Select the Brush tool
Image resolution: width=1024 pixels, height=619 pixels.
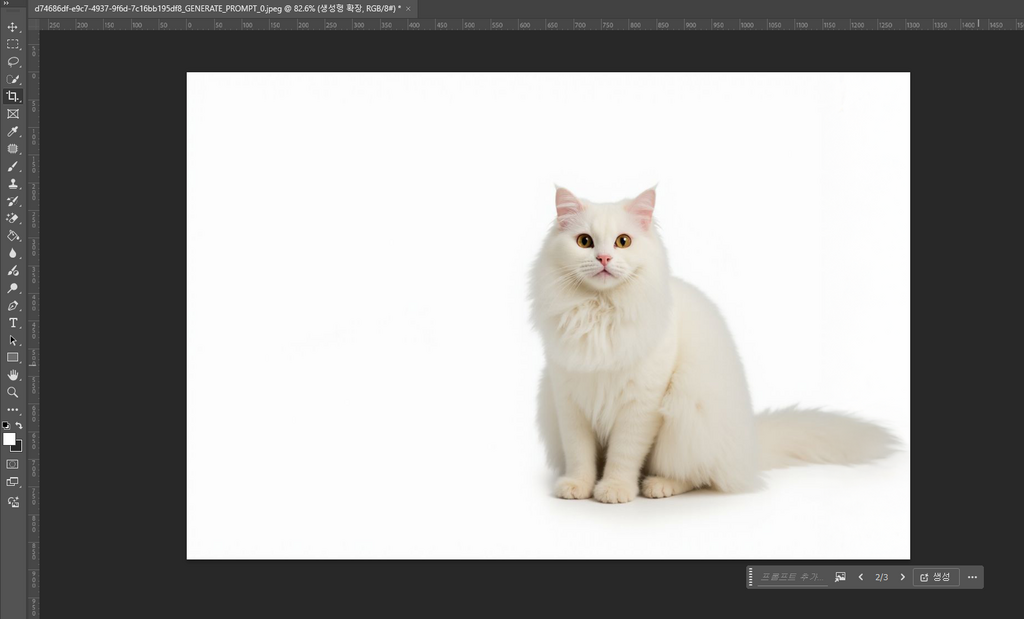click(12, 167)
